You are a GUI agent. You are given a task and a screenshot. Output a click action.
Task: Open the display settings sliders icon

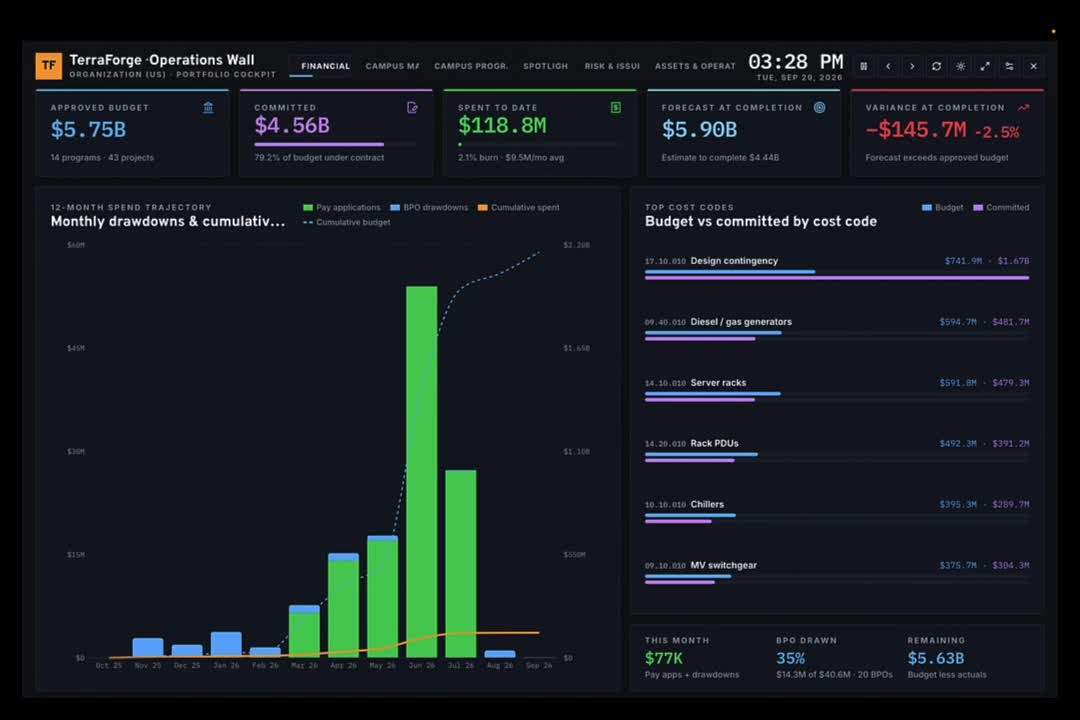[1009, 66]
